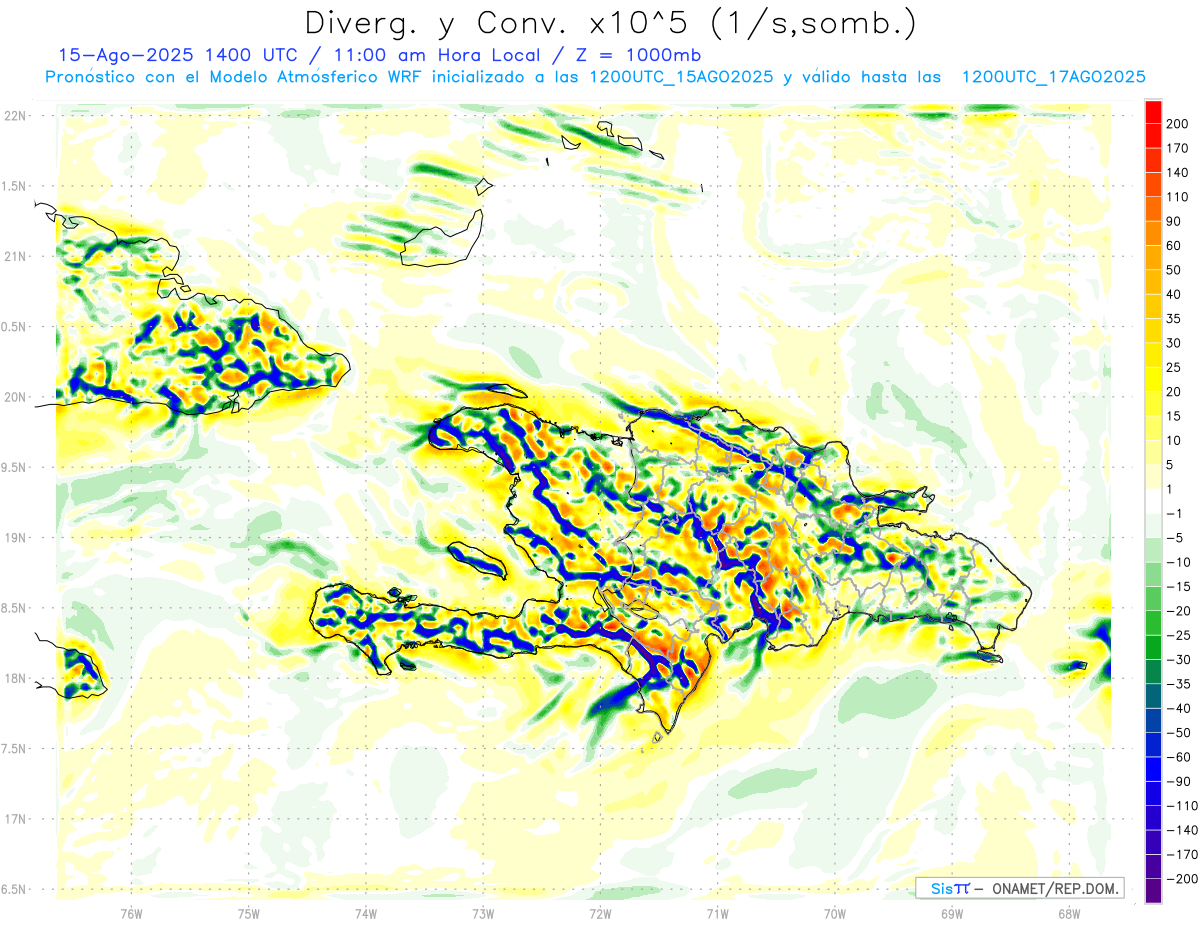This screenshot has height=927, width=1200.
Task: Click the positive '90' value on the color scale
Action: pos(1176,221)
